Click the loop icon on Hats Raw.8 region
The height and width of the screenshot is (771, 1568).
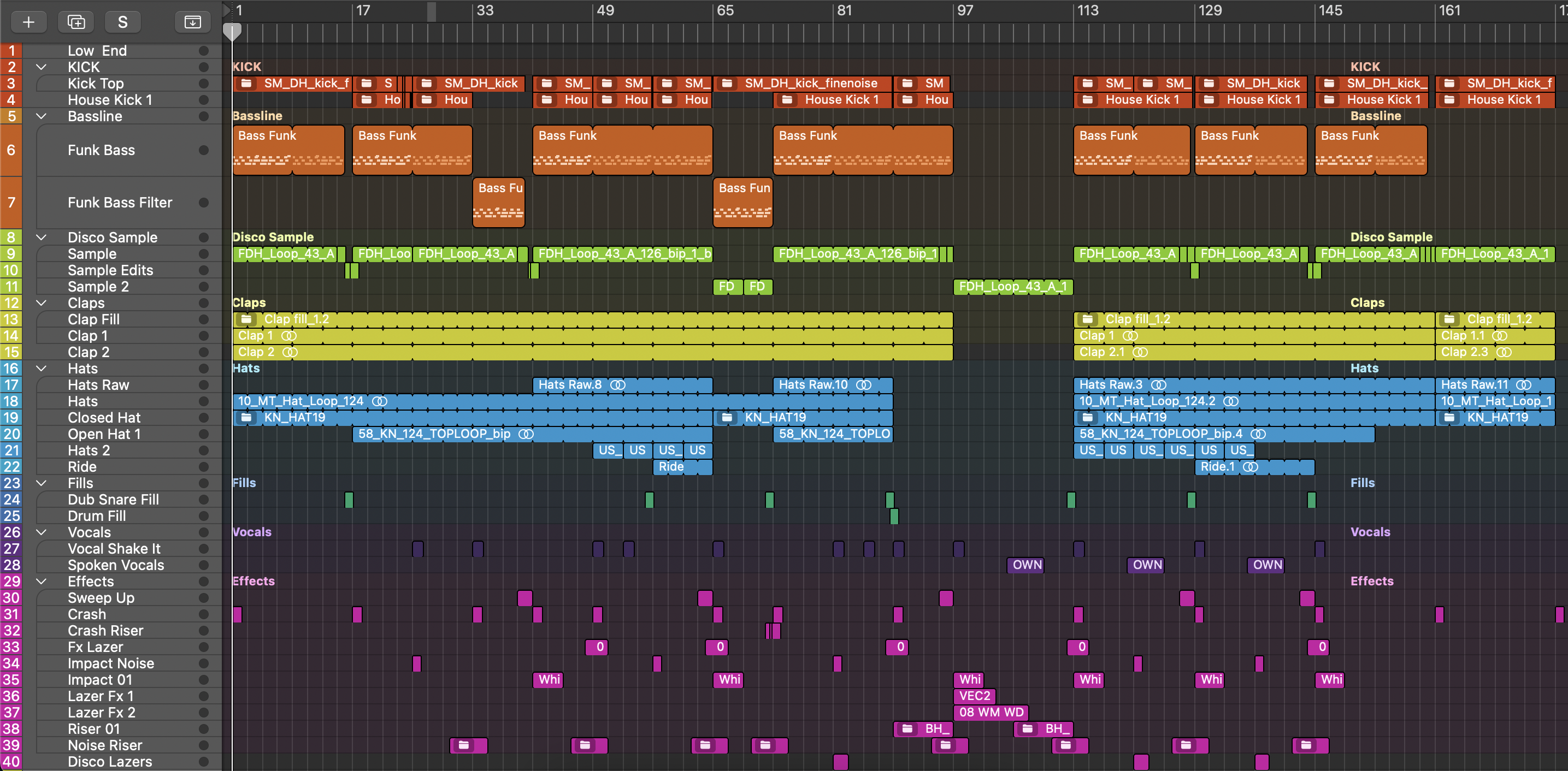617,384
